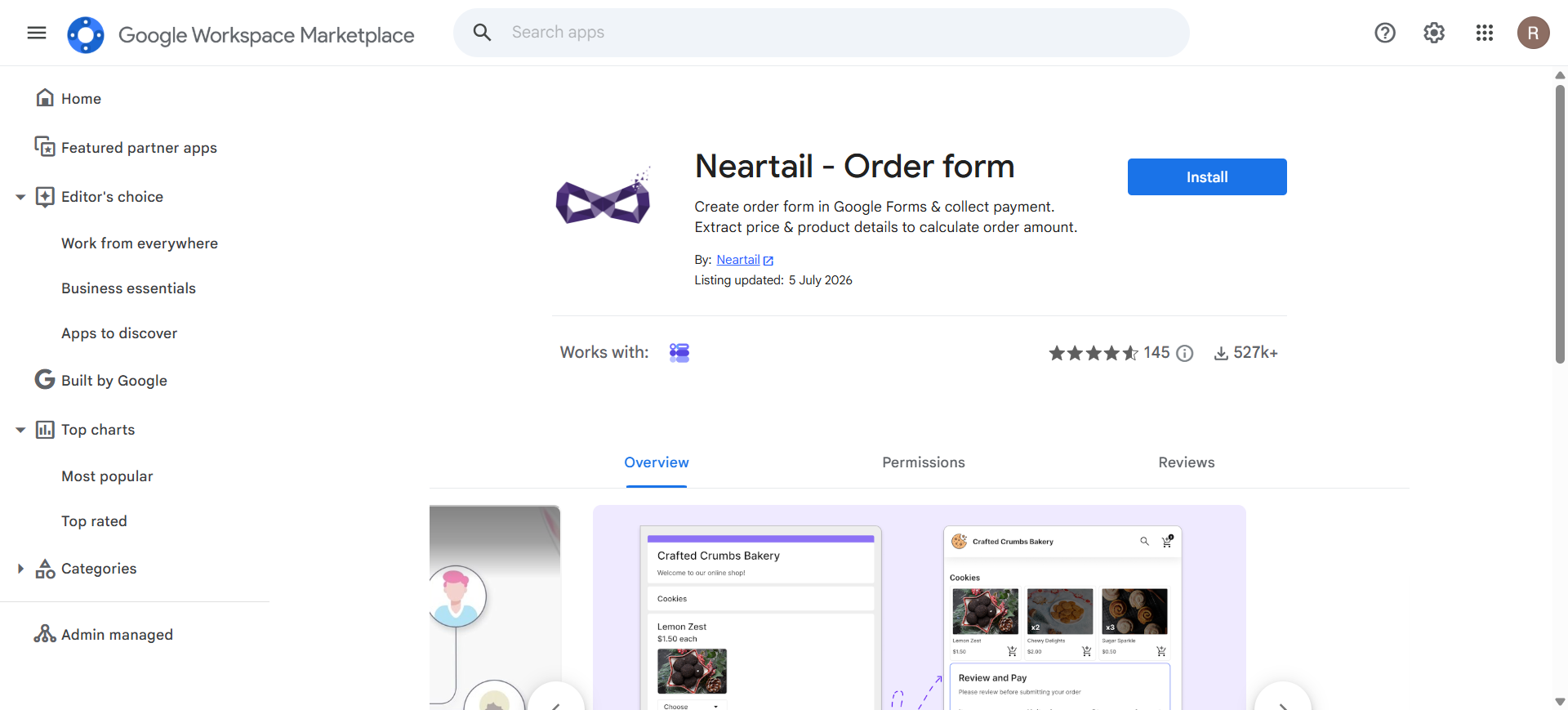Collapse the Editor's choice section
This screenshot has height=710, width=1568.
click(20, 197)
